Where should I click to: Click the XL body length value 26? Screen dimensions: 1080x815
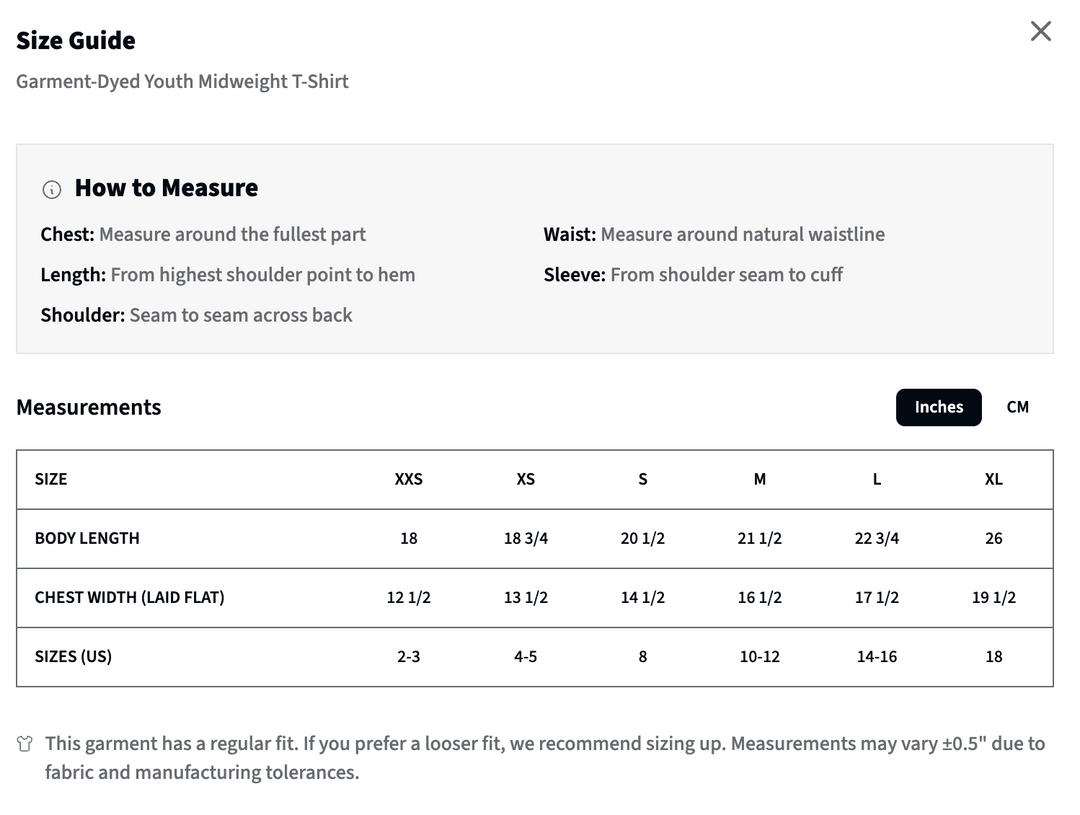[x=993, y=539]
